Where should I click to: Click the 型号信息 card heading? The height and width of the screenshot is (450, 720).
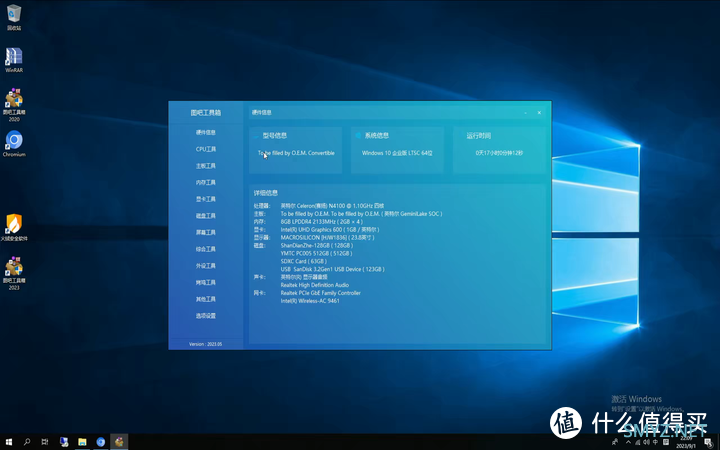(x=275, y=135)
